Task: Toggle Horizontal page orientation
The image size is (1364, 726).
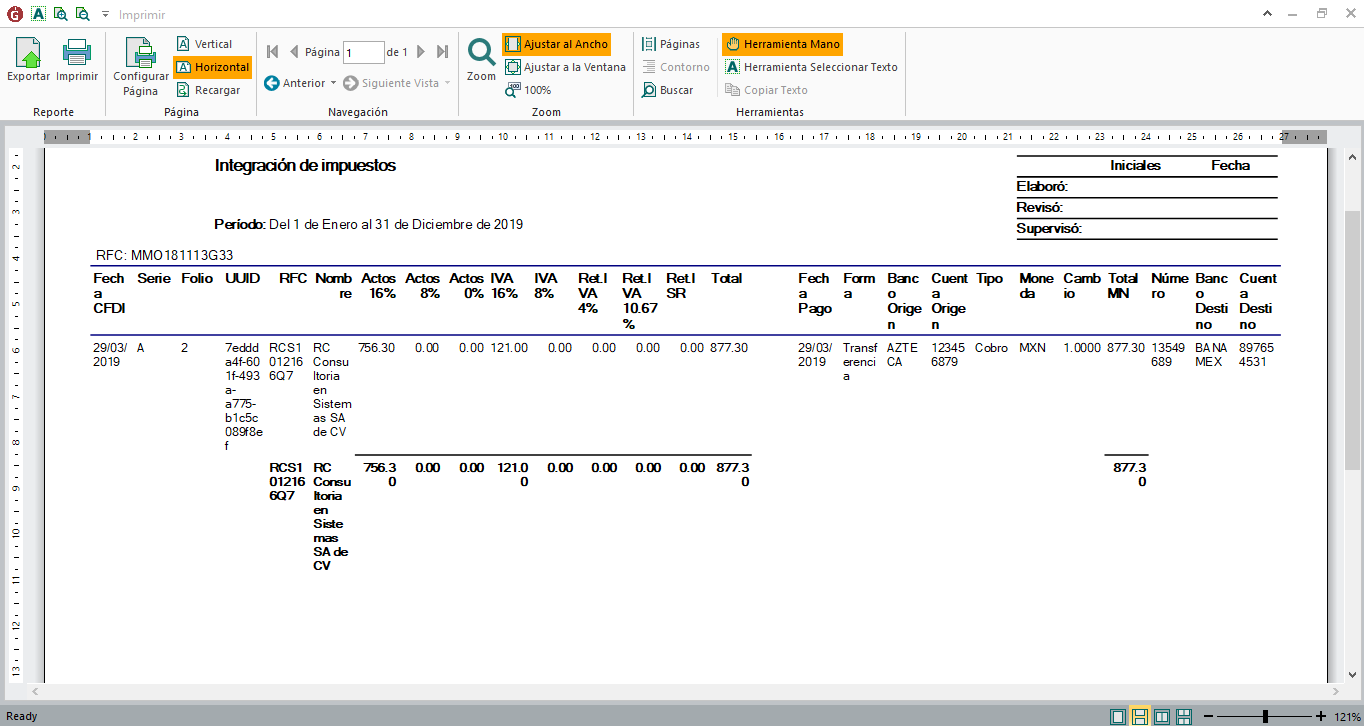Action: coord(211,67)
